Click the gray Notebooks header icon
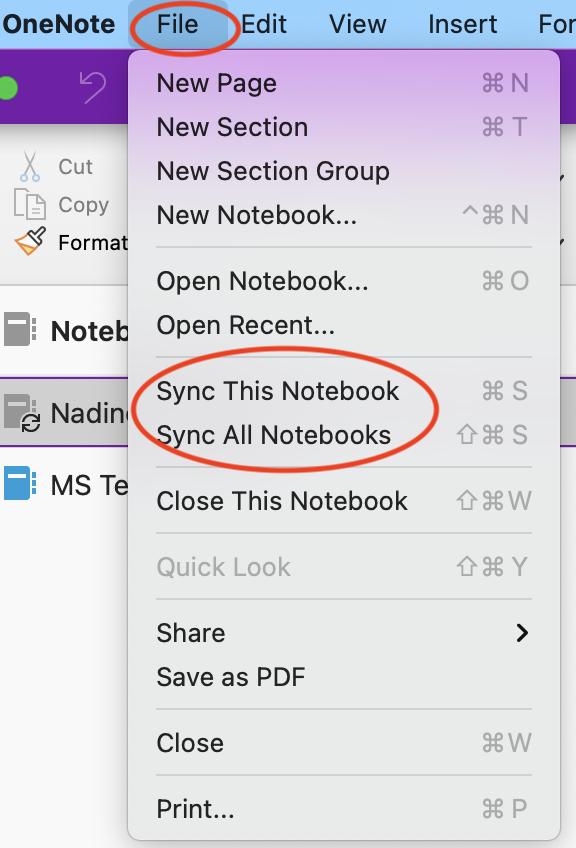This screenshot has width=576, height=848. [20, 329]
